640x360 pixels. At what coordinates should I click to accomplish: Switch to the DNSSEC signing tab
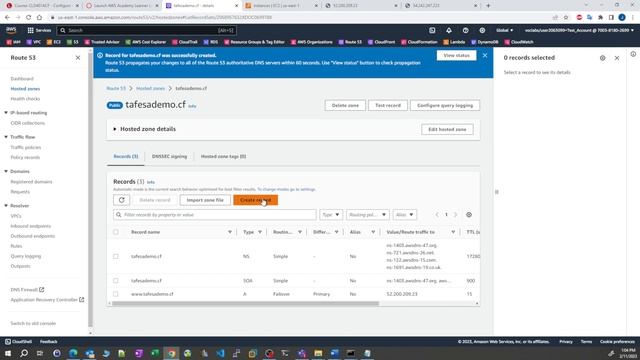[169, 156]
